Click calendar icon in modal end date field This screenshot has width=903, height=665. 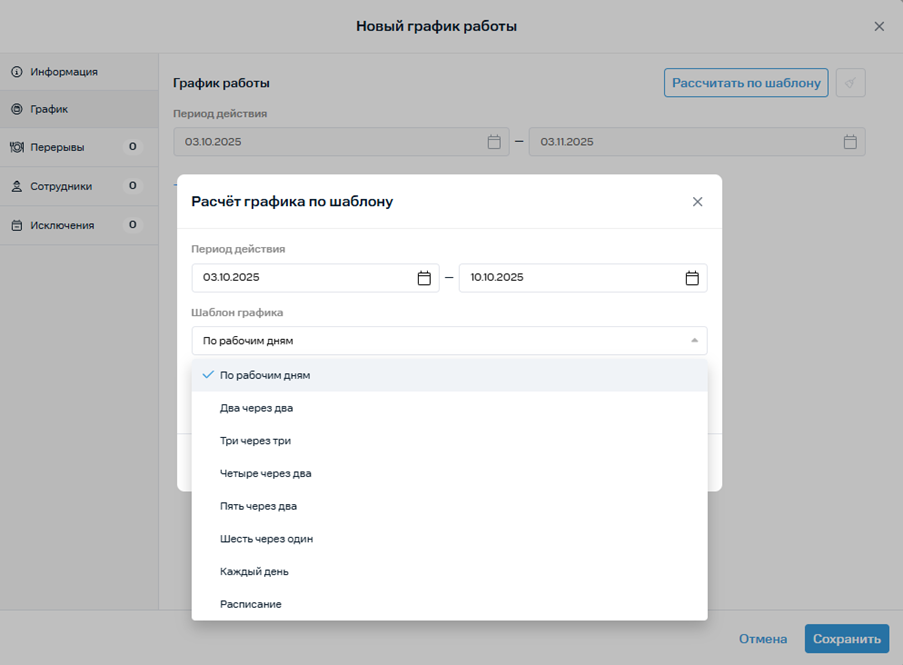click(692, 278)
